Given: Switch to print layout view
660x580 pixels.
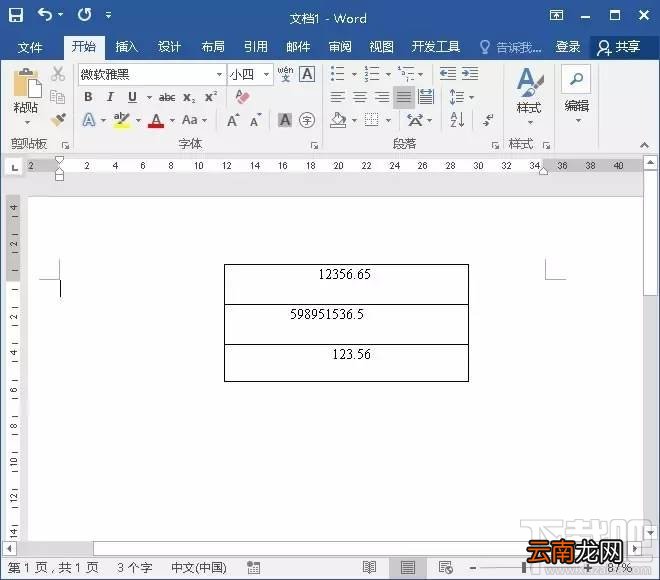Looking at the screenshot, I should coord(407,567).
